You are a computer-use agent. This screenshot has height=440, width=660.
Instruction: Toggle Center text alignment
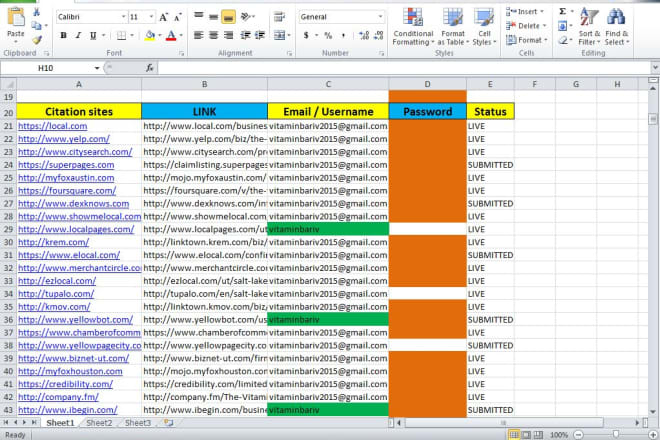[x=213, y=36]
